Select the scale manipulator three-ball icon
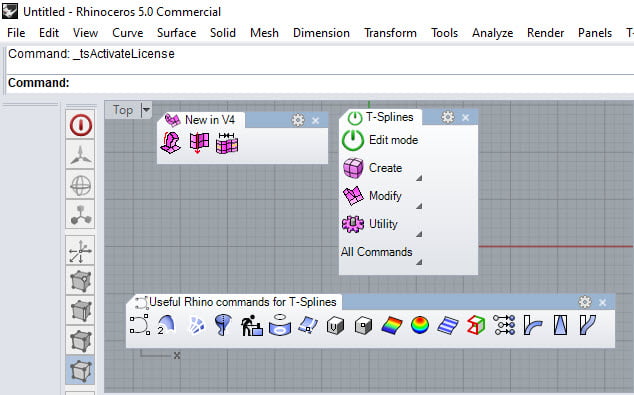Screen dimensions: 634x395 pos(80,215)
